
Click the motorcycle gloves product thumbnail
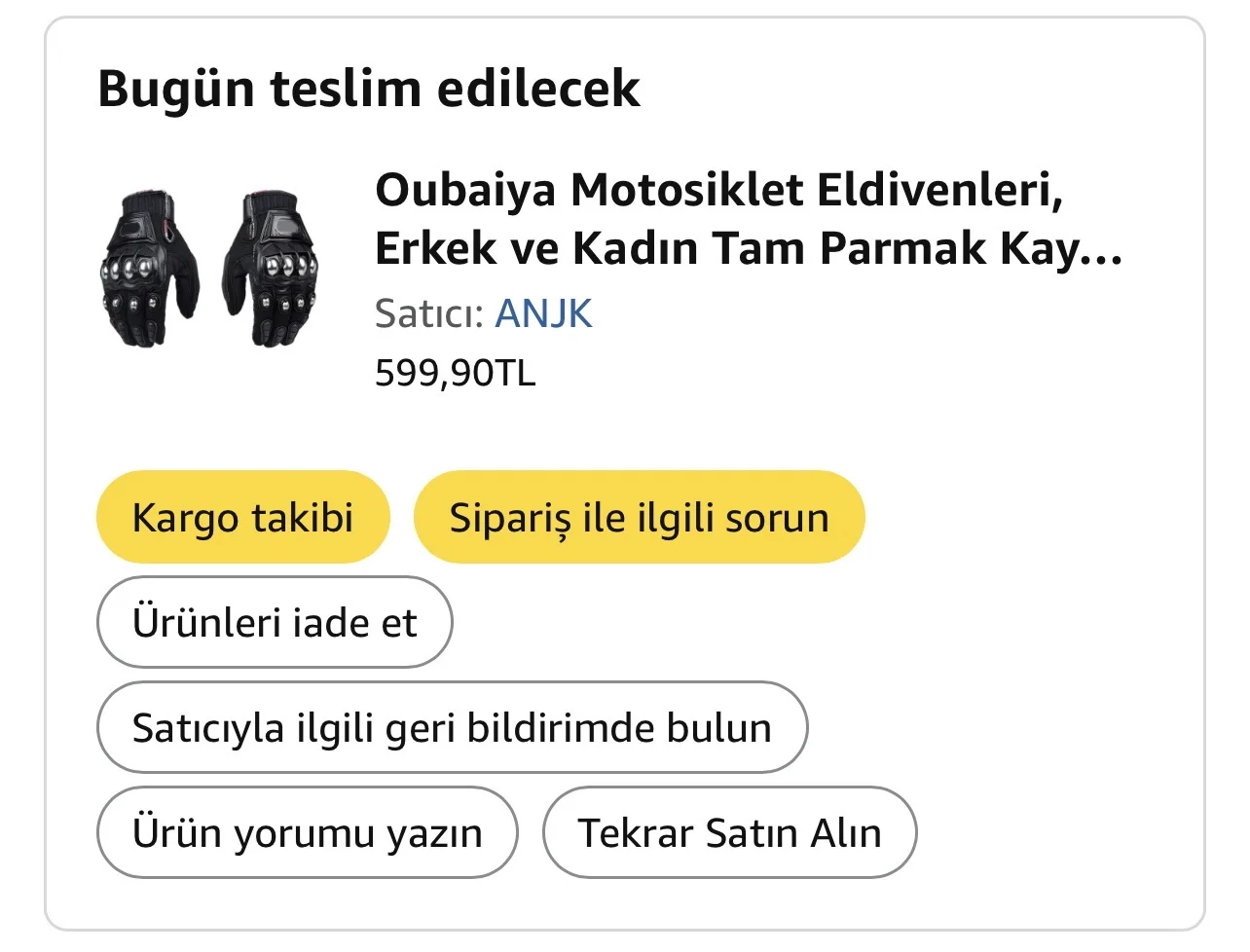(210, 268)
